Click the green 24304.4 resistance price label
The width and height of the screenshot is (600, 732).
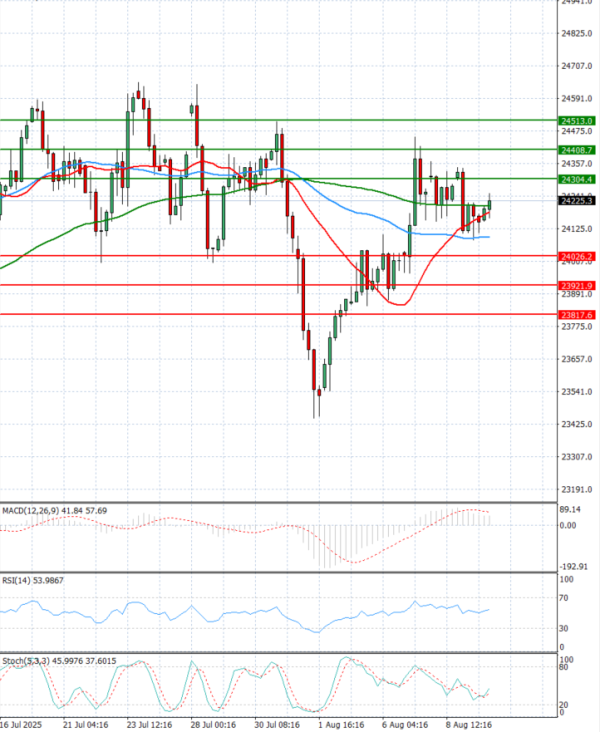pos(577,179)
